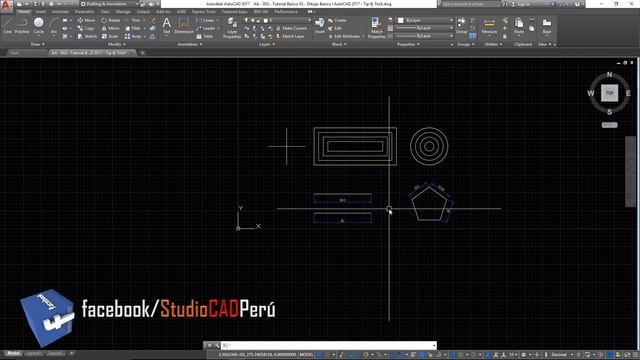Click the Erase icon in Modify panel

(x=153, y=20)
